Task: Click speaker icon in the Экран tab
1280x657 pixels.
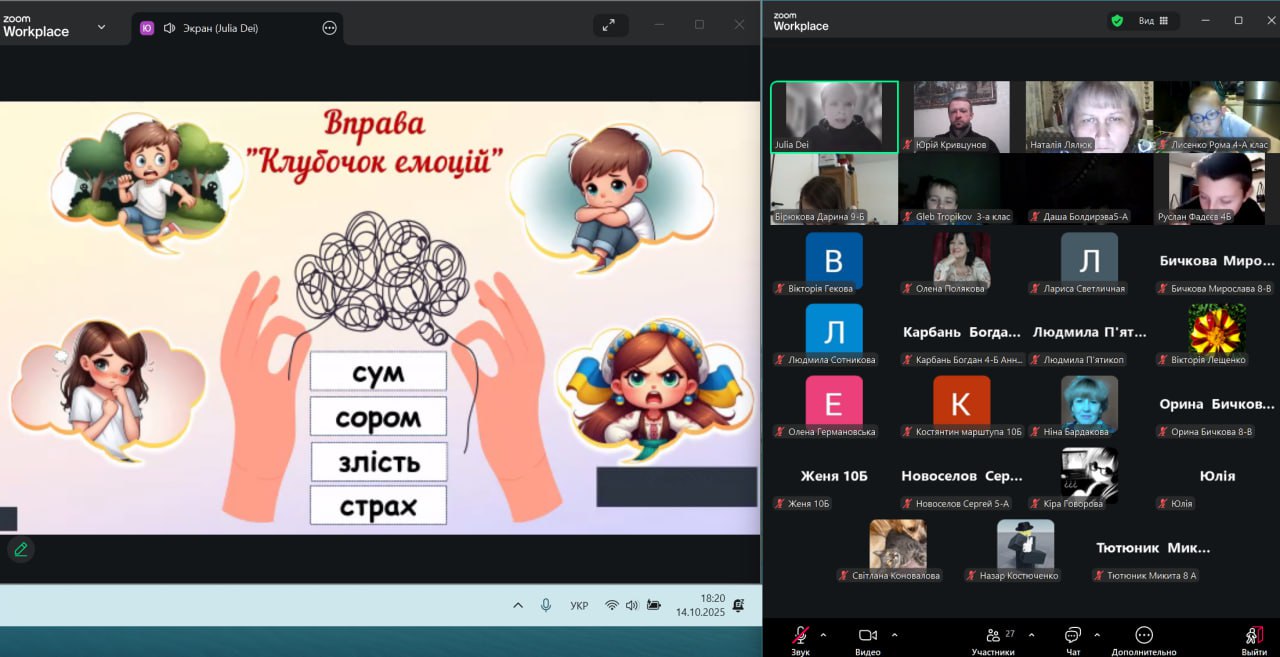Action: pyautogui.click(x=169, y=28)
